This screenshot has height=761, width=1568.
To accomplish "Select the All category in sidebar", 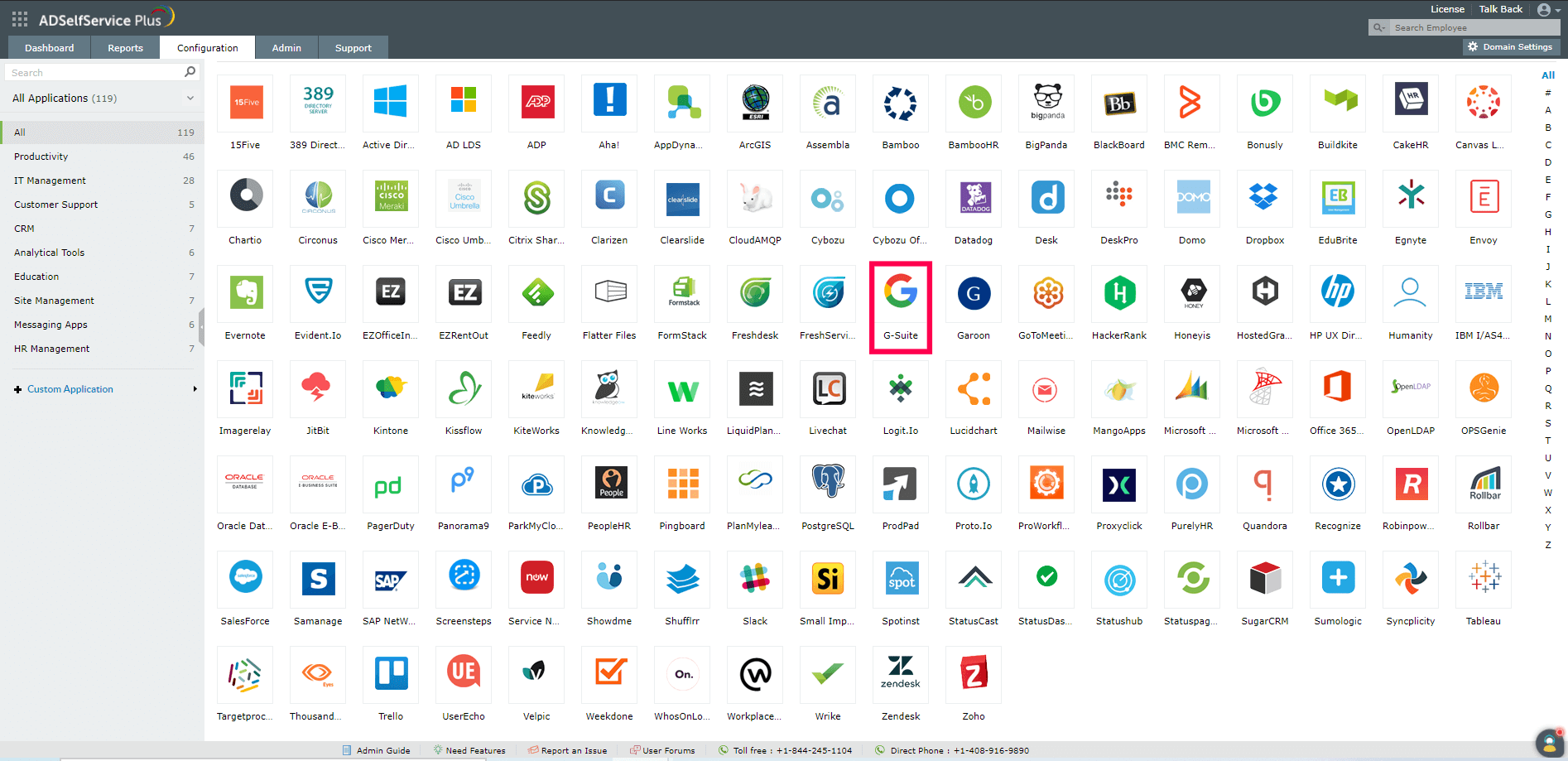I will [x=103, y=132].
